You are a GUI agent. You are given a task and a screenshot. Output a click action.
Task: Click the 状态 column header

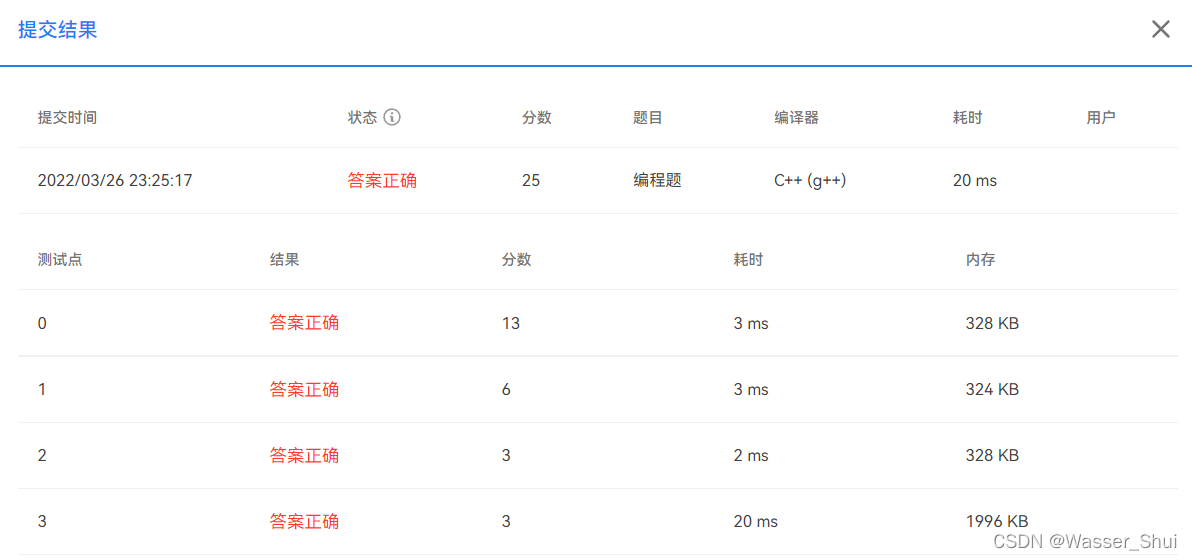click(x=362, y=118)
